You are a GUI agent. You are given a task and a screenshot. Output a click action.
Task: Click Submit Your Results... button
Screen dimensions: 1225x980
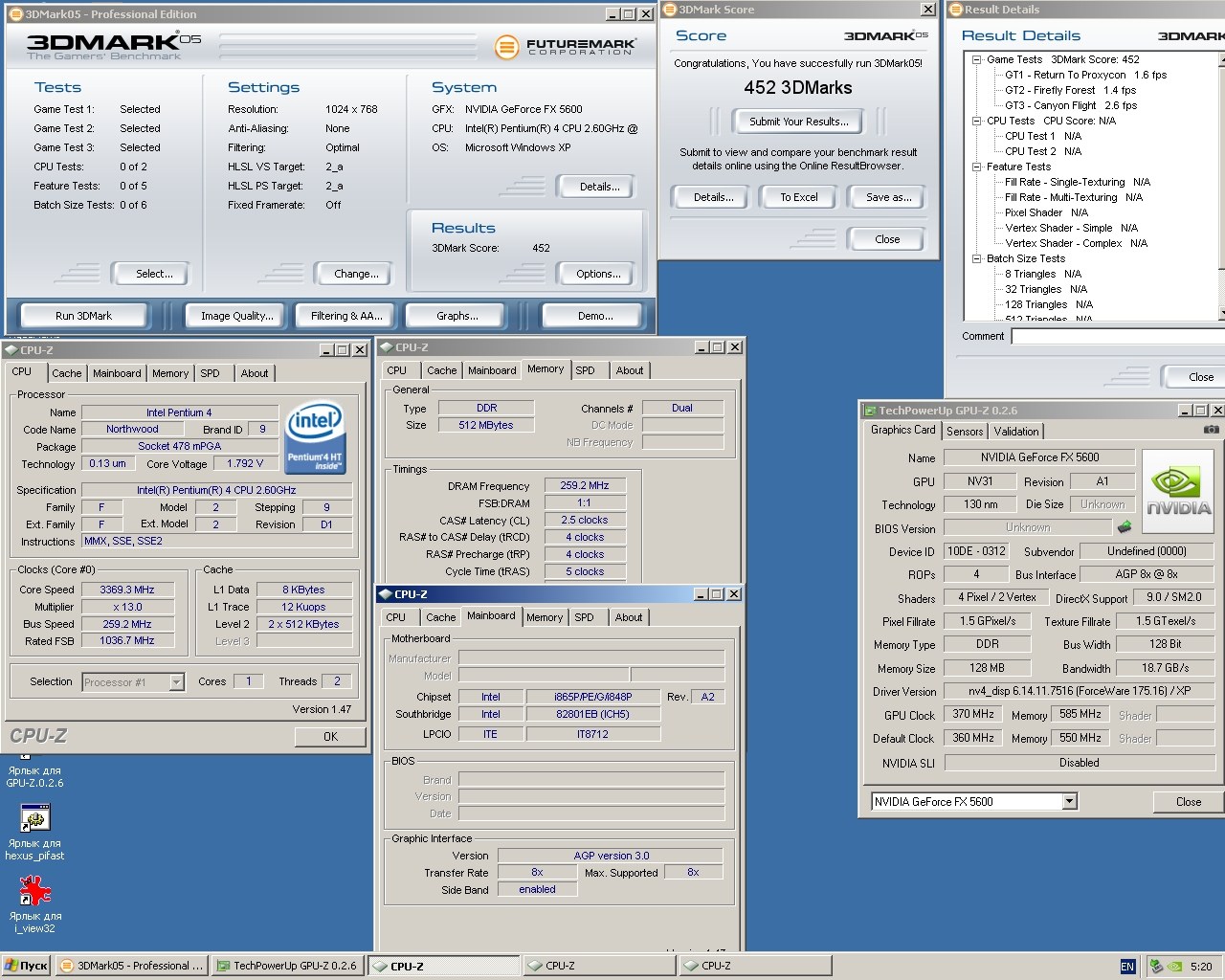tap(798, 122)
